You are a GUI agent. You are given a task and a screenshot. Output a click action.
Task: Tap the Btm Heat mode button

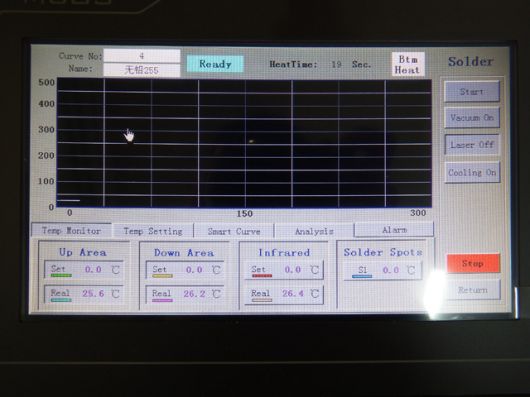point(408,64)
